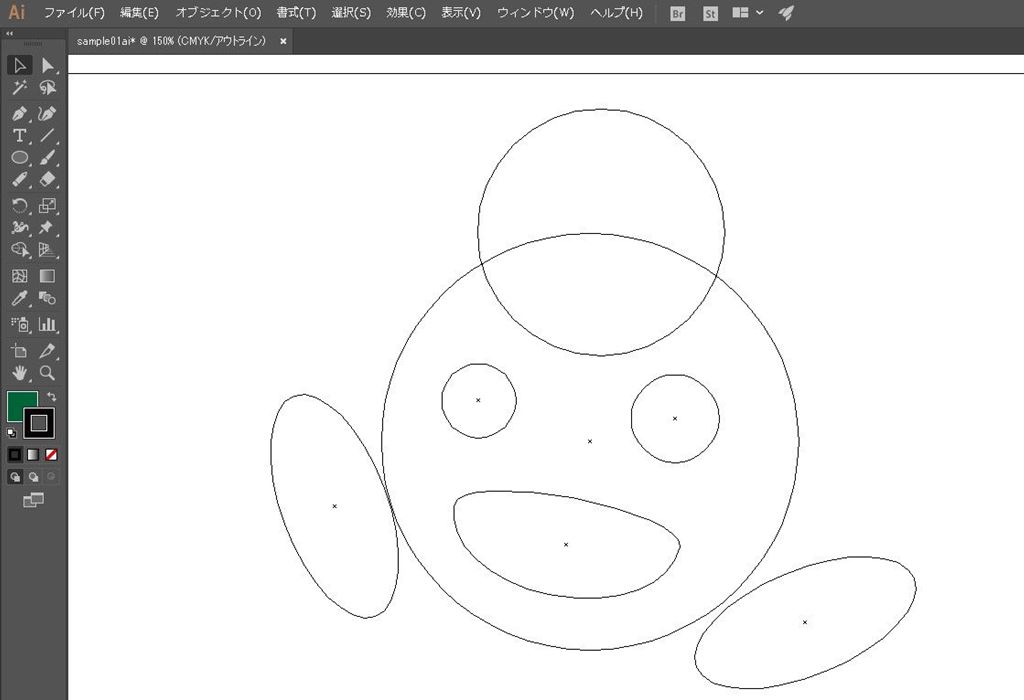Screen dimensions: 1024x700
Task: Activate the Direct Selection tool
Action: [x=47, y=66]
